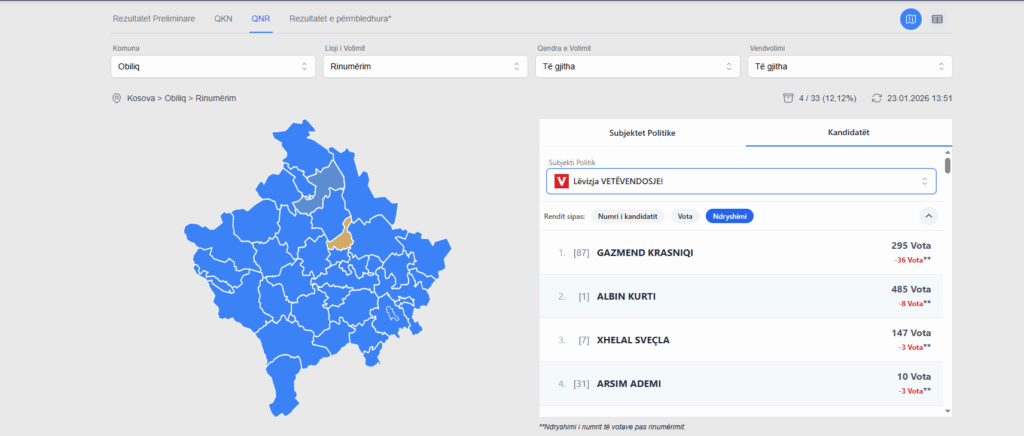Screen dimensions: 1024x436
Task: Click the red Vetëvendosje party logo
Action: [560, 181]
